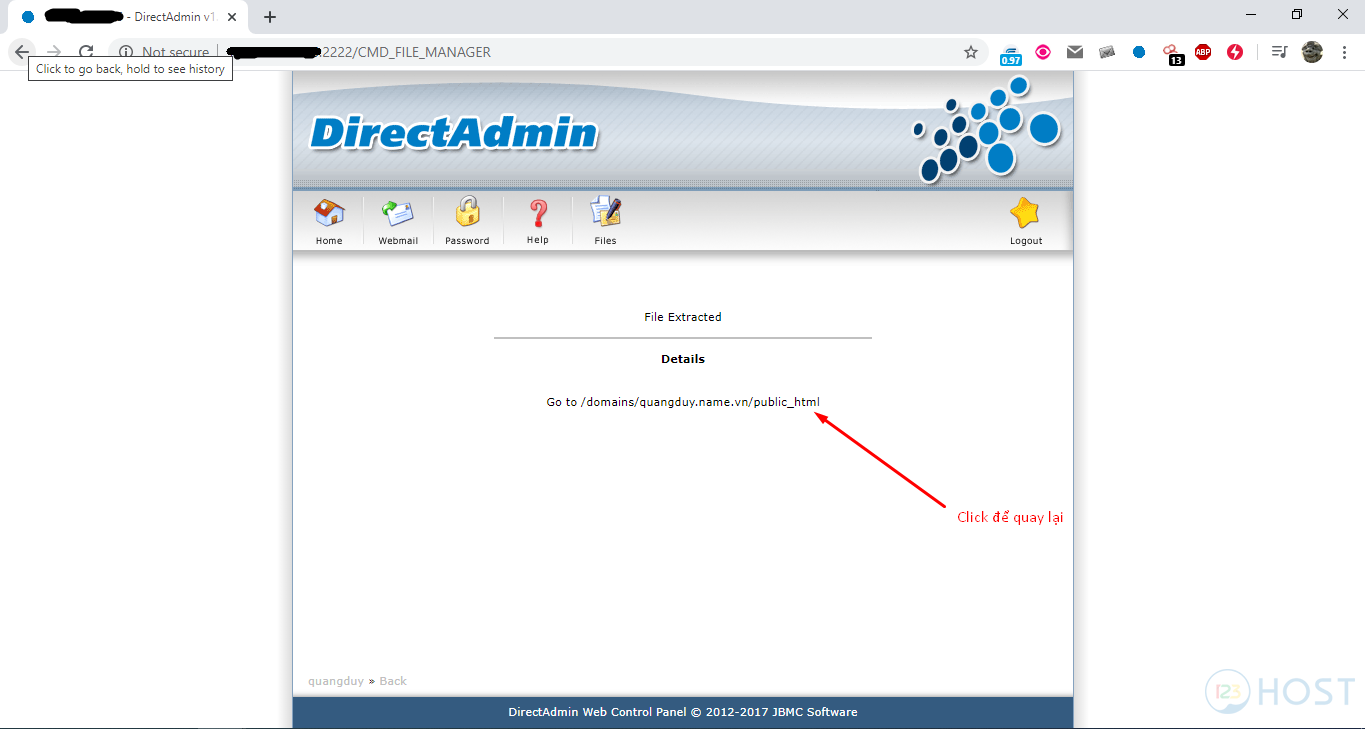Open the AdBlock Plus ABP extension
Image resolution: width=1365 pixels, height=729 pixels.
[1203, 52]
